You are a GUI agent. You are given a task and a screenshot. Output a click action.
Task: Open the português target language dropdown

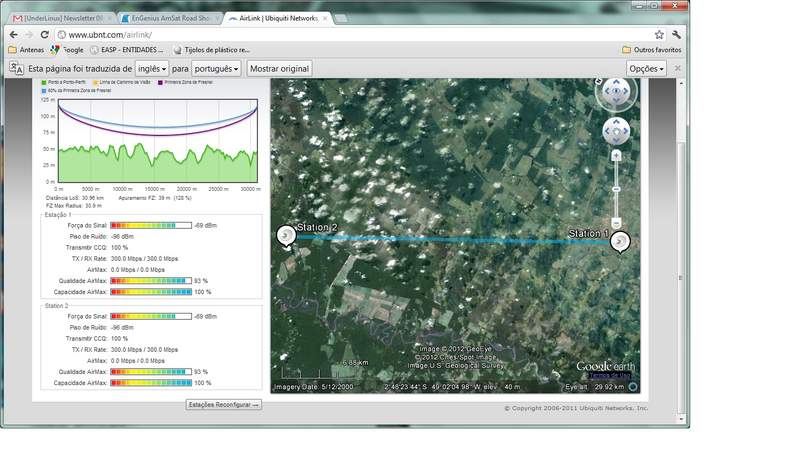point(216,68)
